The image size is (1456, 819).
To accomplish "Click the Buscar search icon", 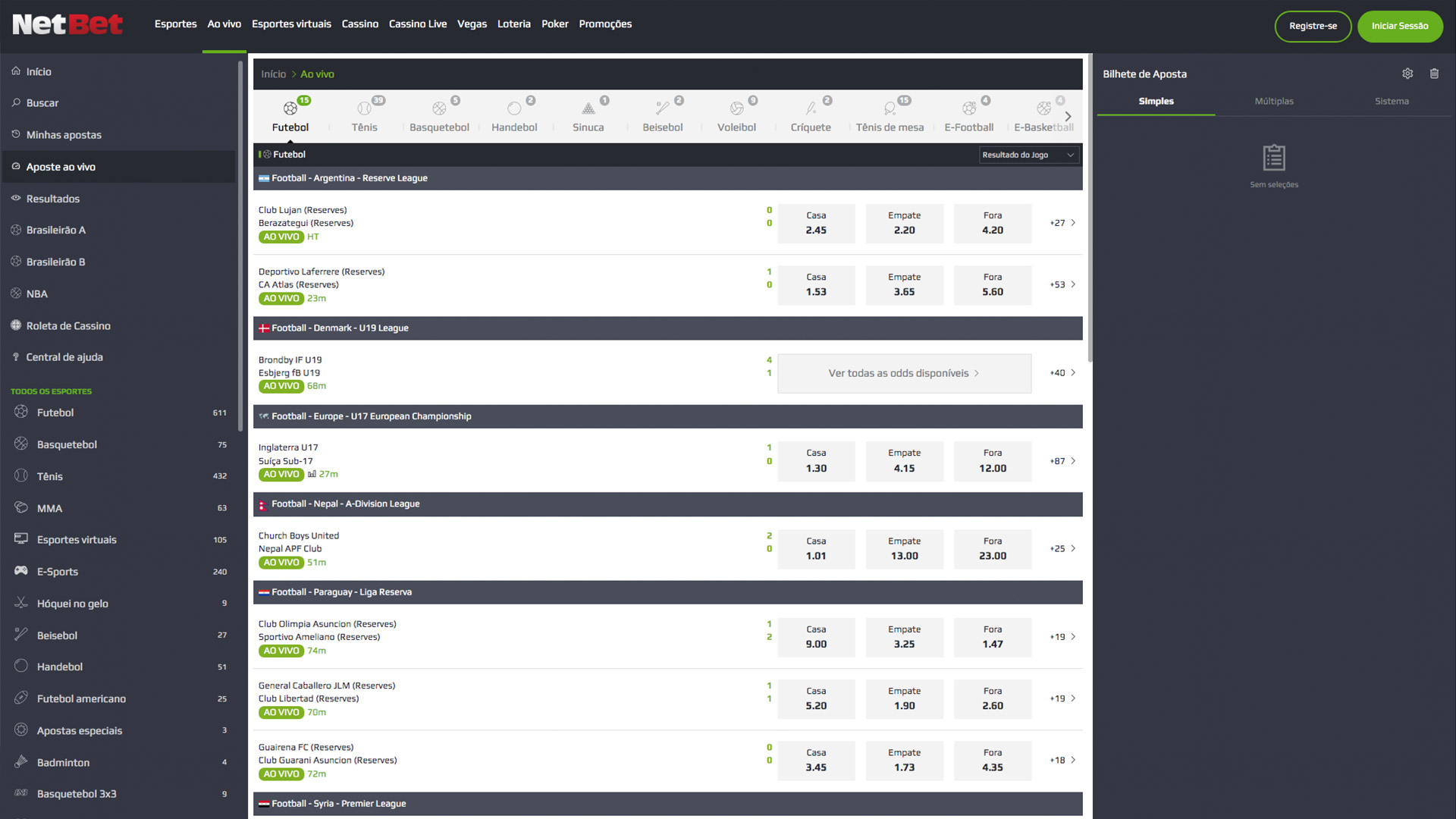I will pos(16,102).
